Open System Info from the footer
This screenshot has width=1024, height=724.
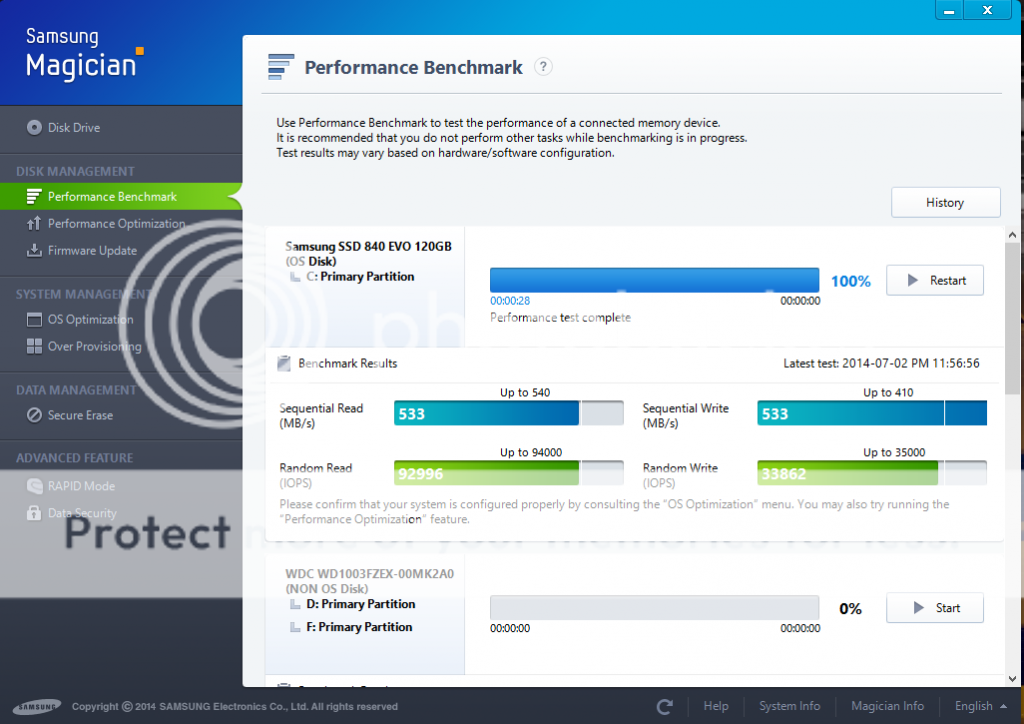[x=789, y=706]
